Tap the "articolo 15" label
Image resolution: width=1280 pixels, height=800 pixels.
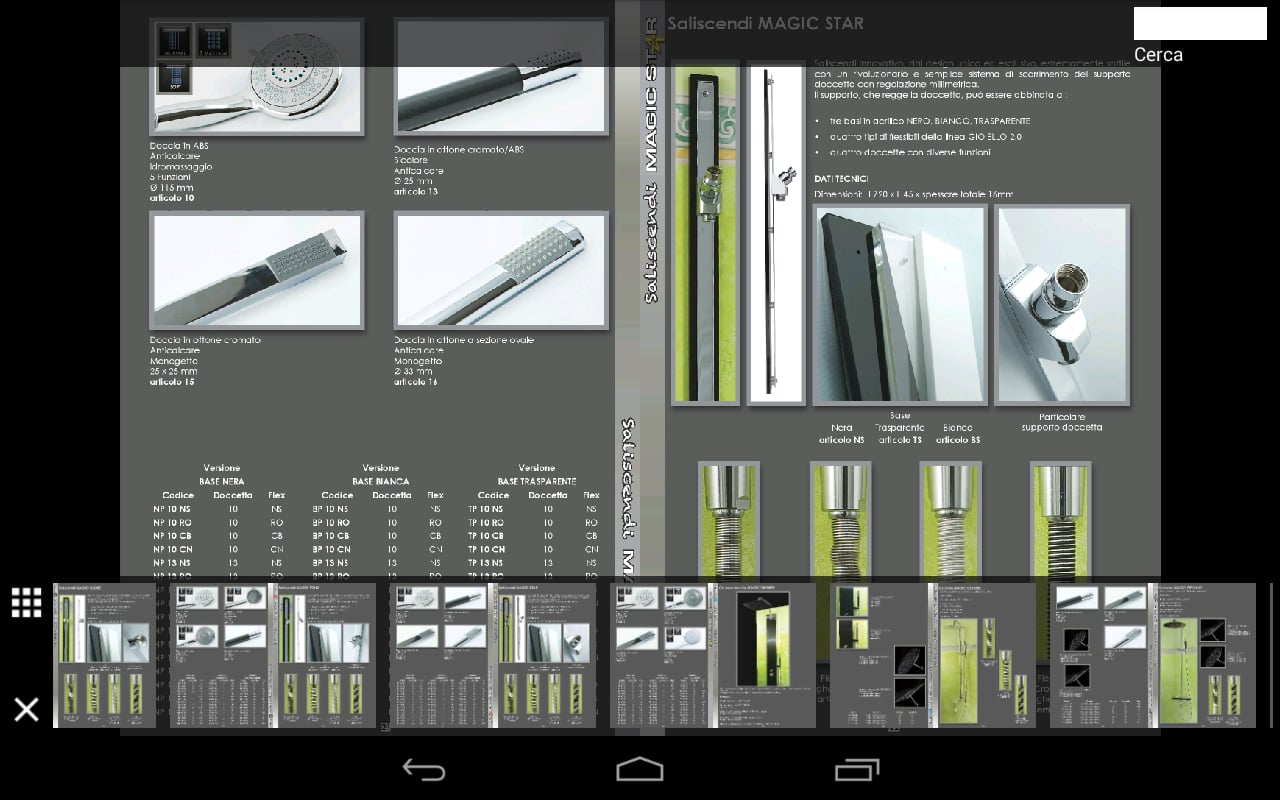point(172,382)
